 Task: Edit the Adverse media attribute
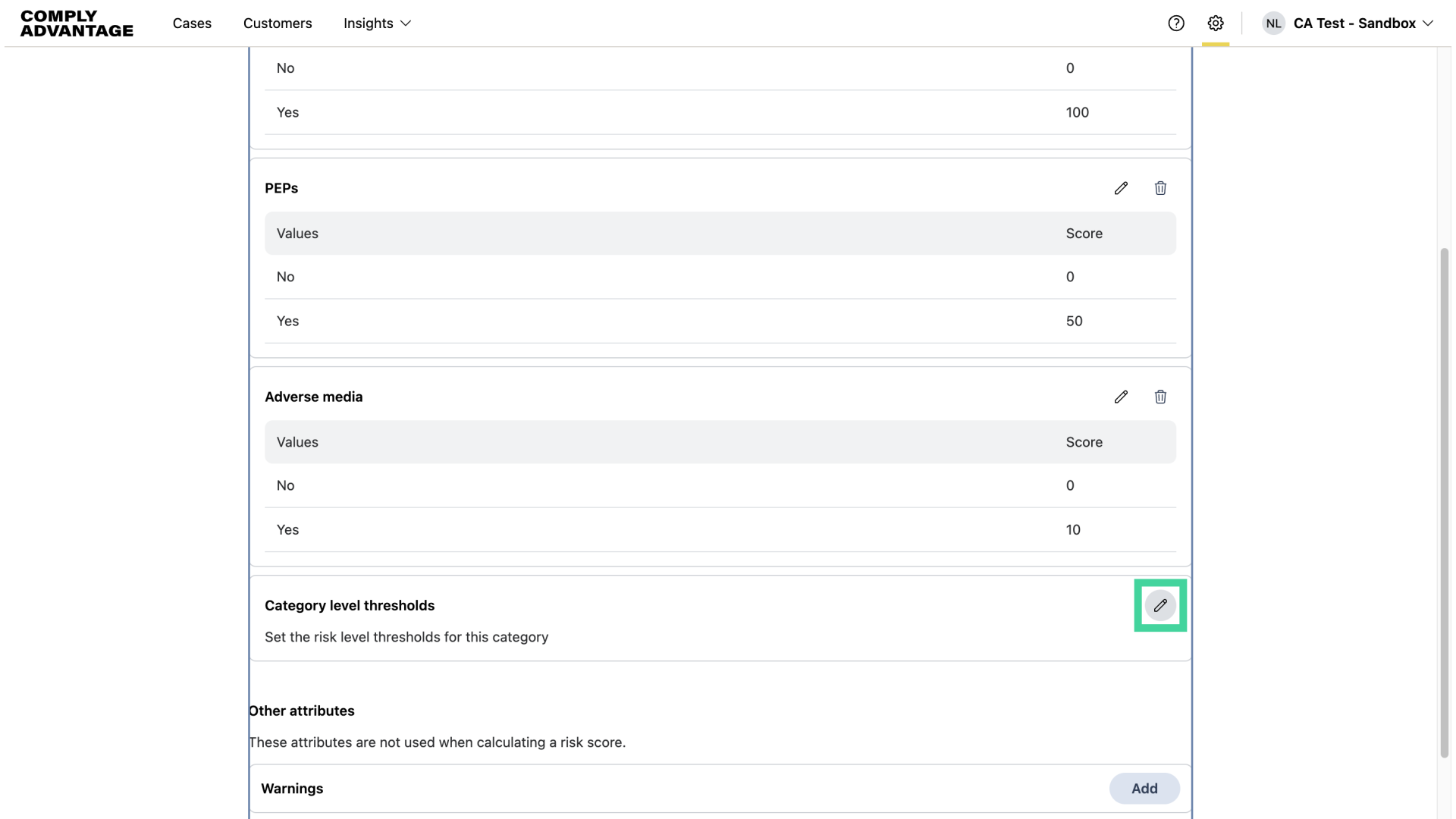point(1121,397)
